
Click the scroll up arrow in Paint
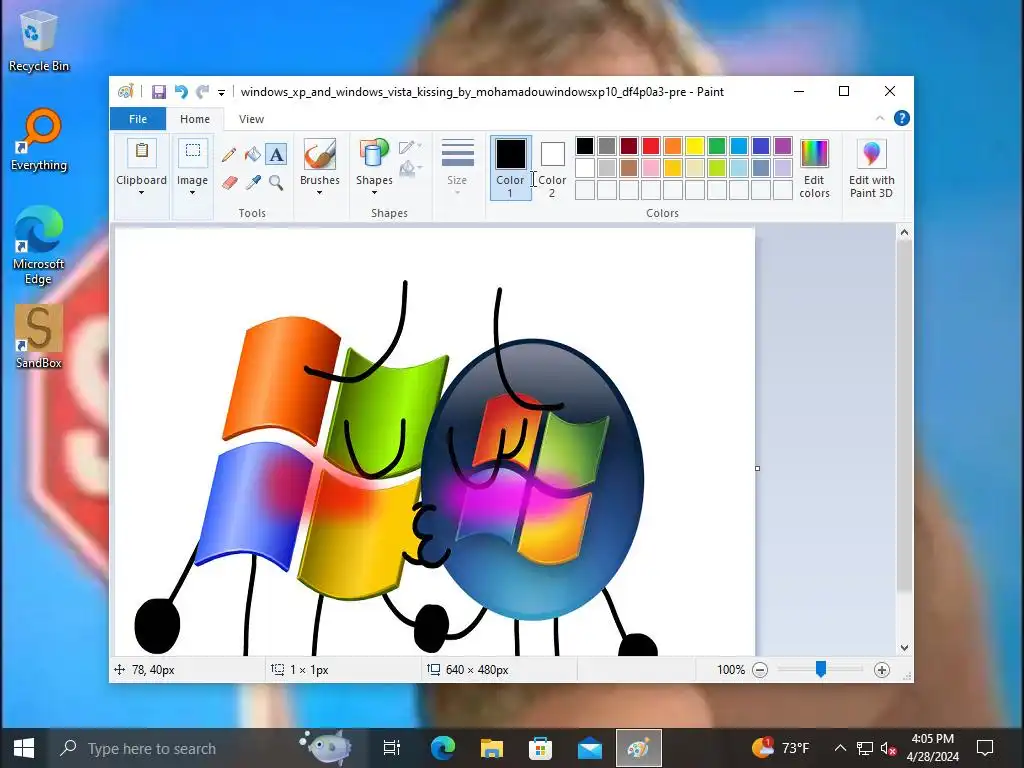904,232
